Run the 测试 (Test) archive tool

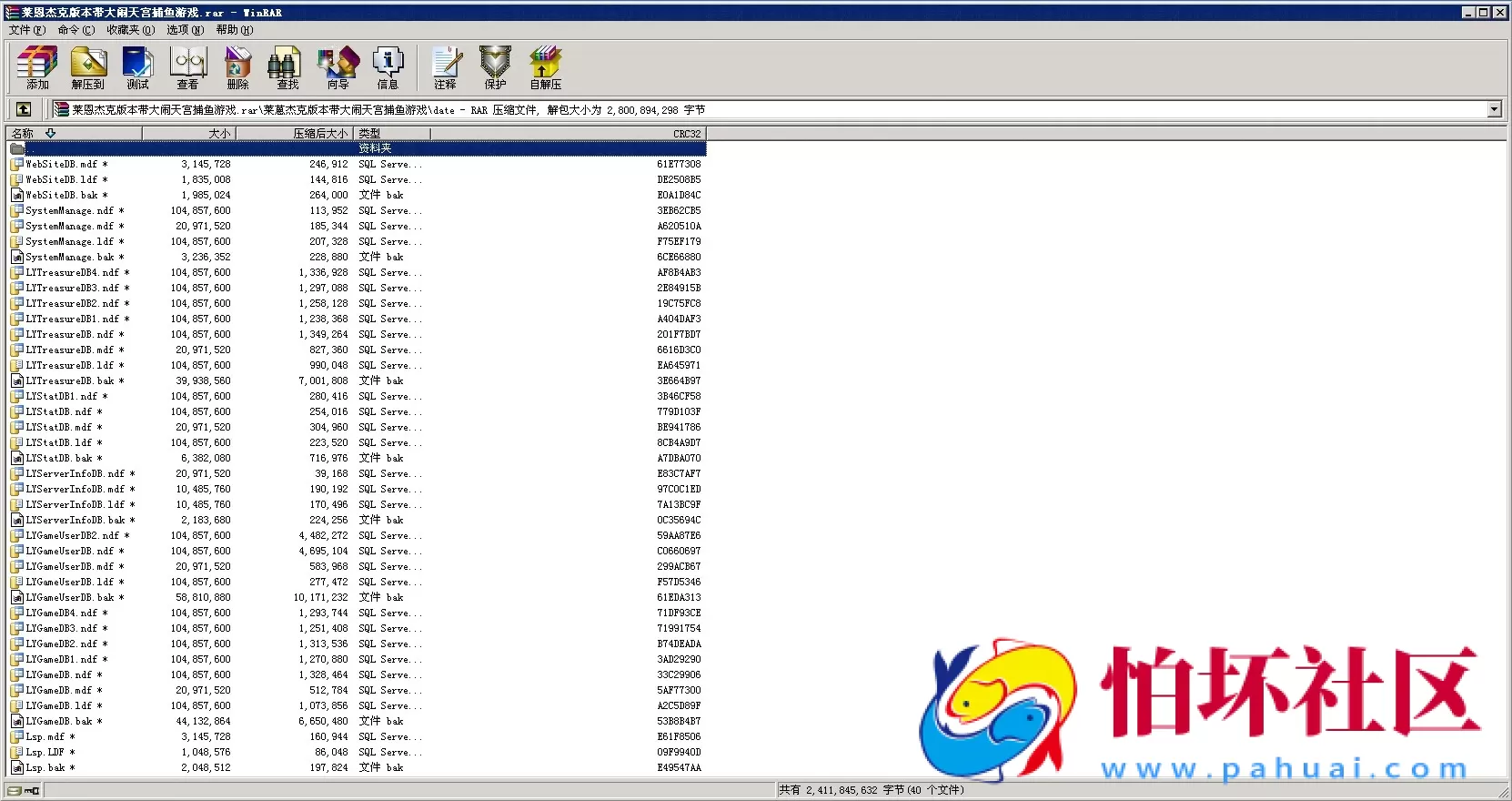[x=137, y=68]
